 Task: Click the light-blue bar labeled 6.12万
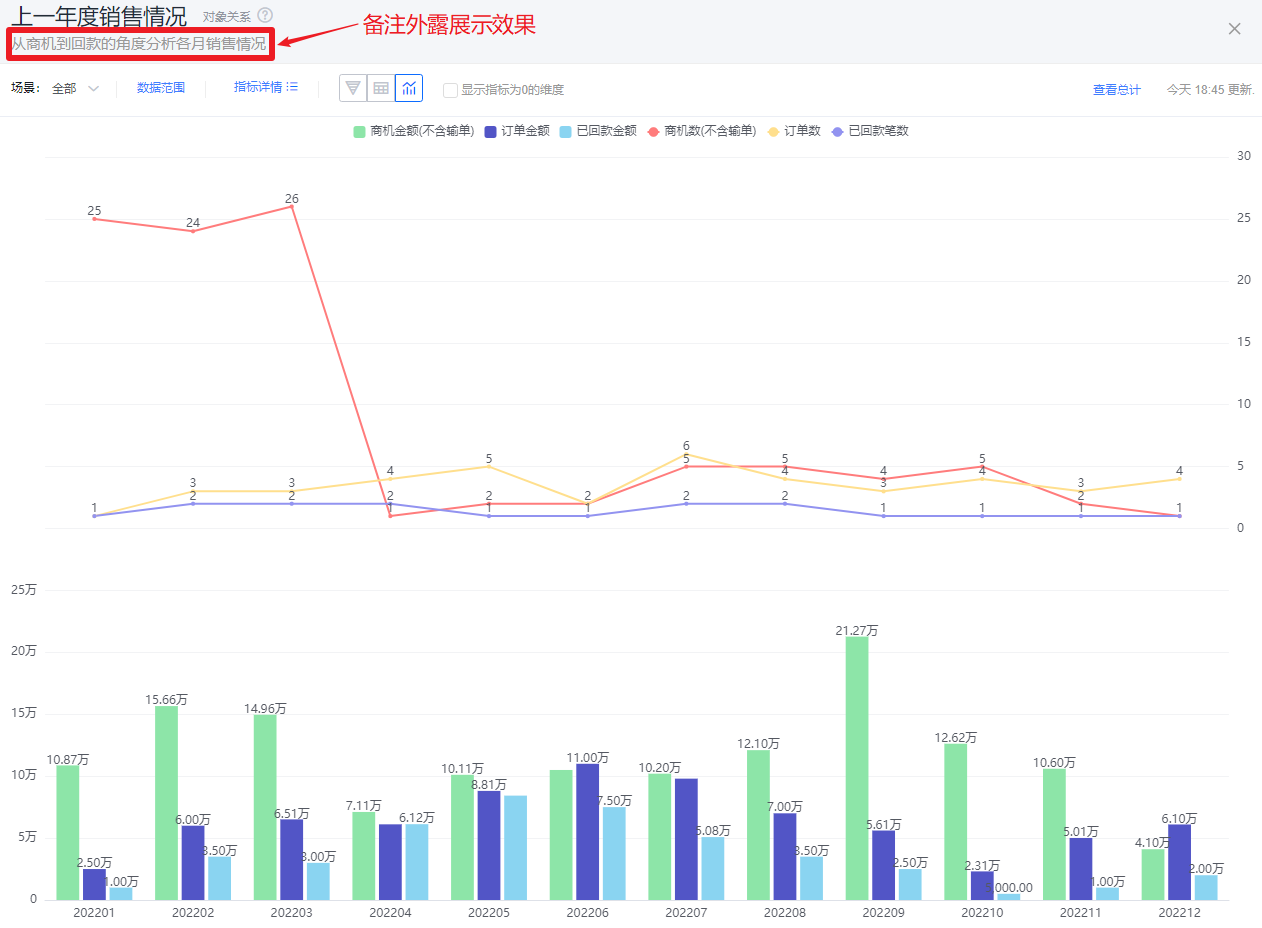[x=417, y=862]
